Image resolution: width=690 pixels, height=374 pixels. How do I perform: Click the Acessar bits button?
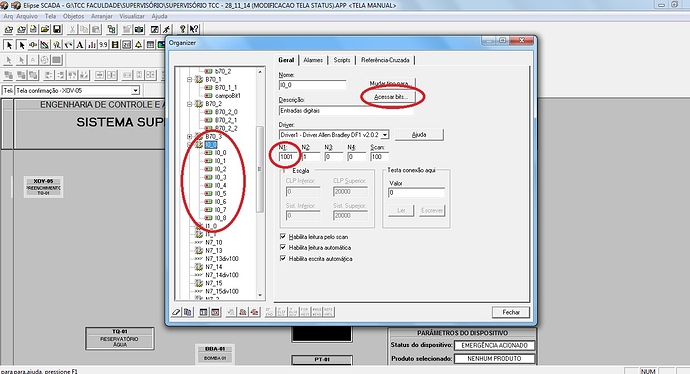(x=391, y=97)
